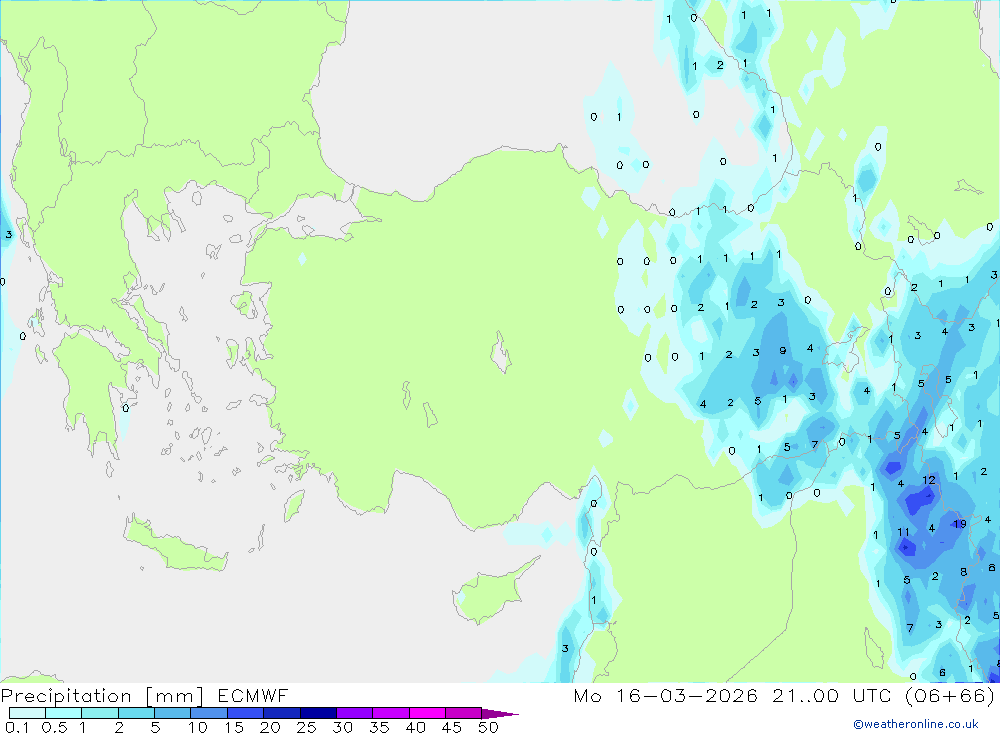Click the '19' precipitation value on map
1000x733 pixels.
(x=960, y=524)
